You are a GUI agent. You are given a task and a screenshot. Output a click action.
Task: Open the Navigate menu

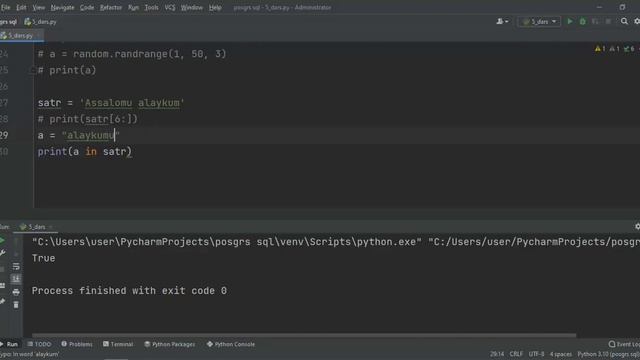(x=62, y=7)
